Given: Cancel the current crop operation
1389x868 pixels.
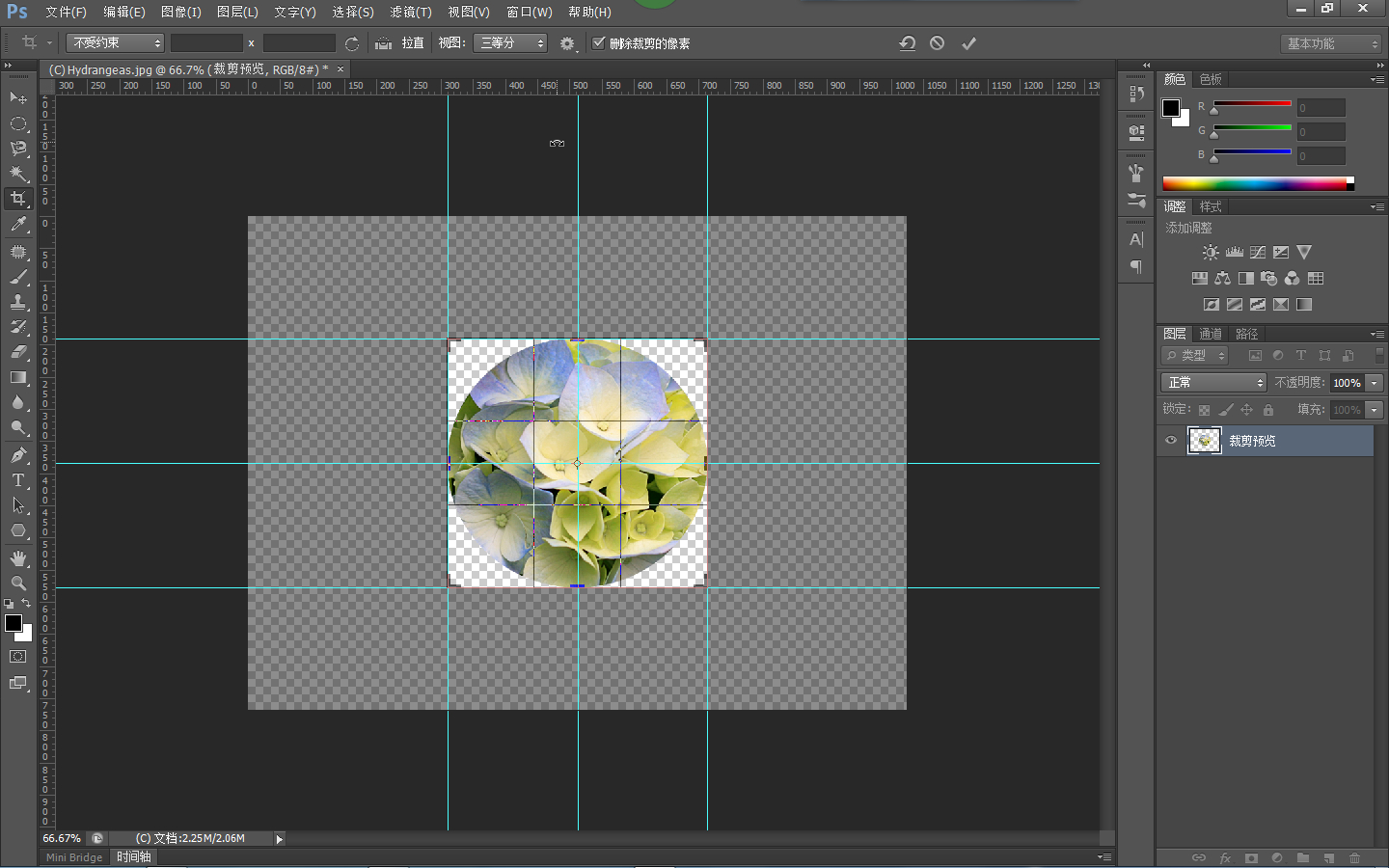Looking at the screenshot, I should [x=937, y=43].
